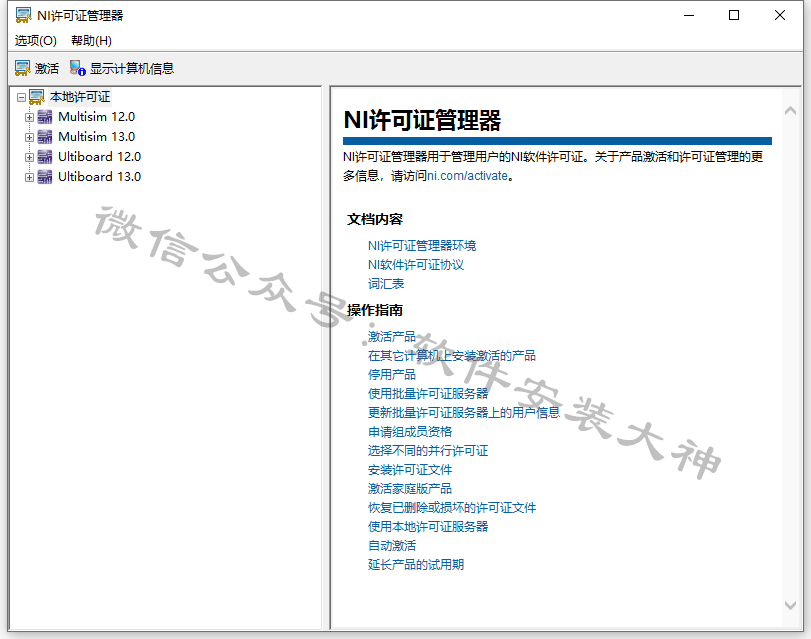Click the 操作指南 section heading
Image resolution: width=811 pixels, height=639 pixels.
pyautogui.click(x=375, y=310)
